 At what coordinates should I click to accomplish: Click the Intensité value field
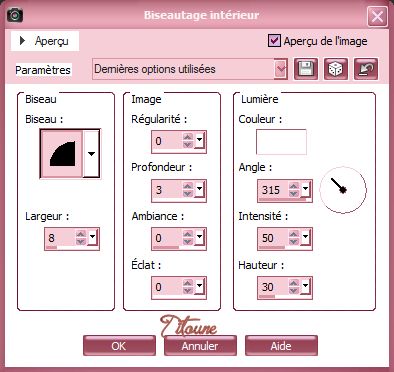(273, 238)
